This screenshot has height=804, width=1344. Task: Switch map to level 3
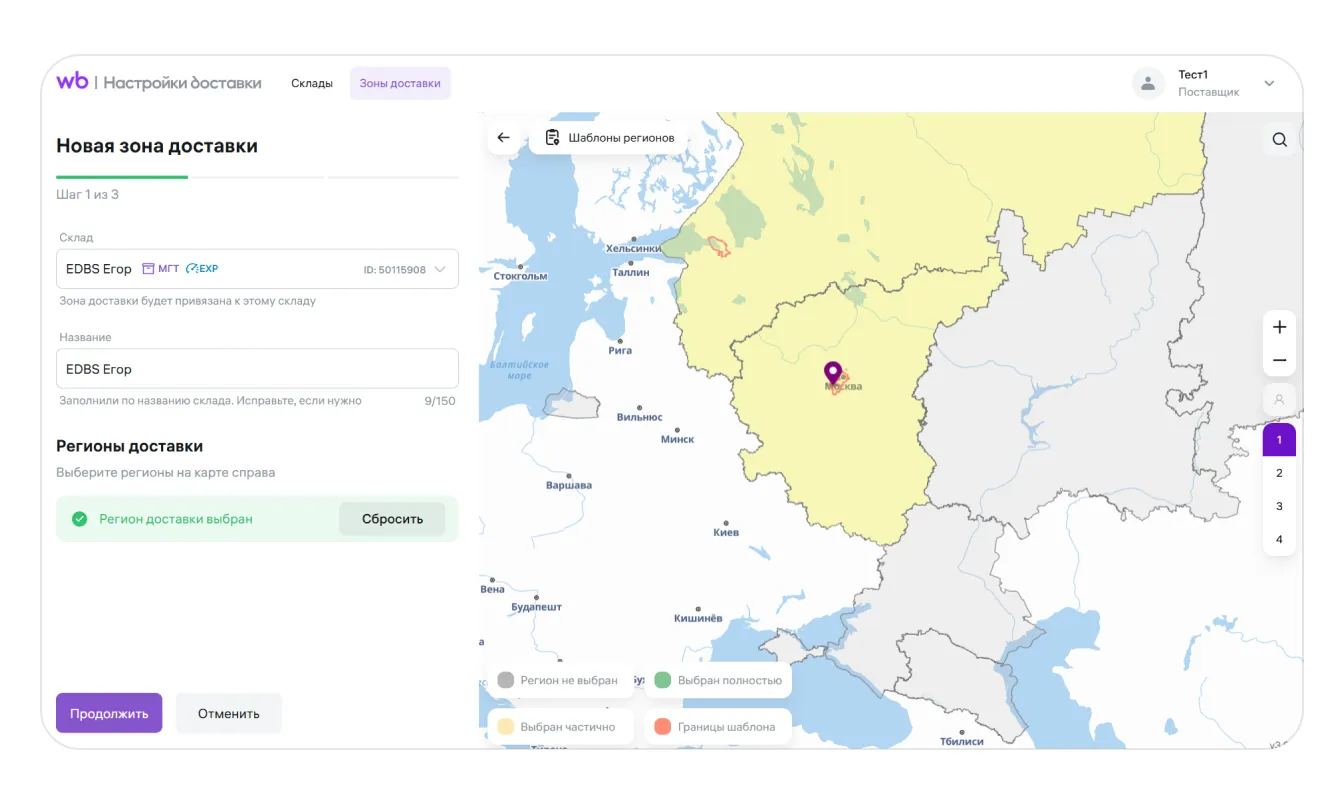pyautogui.click(x=1279, y=506)
